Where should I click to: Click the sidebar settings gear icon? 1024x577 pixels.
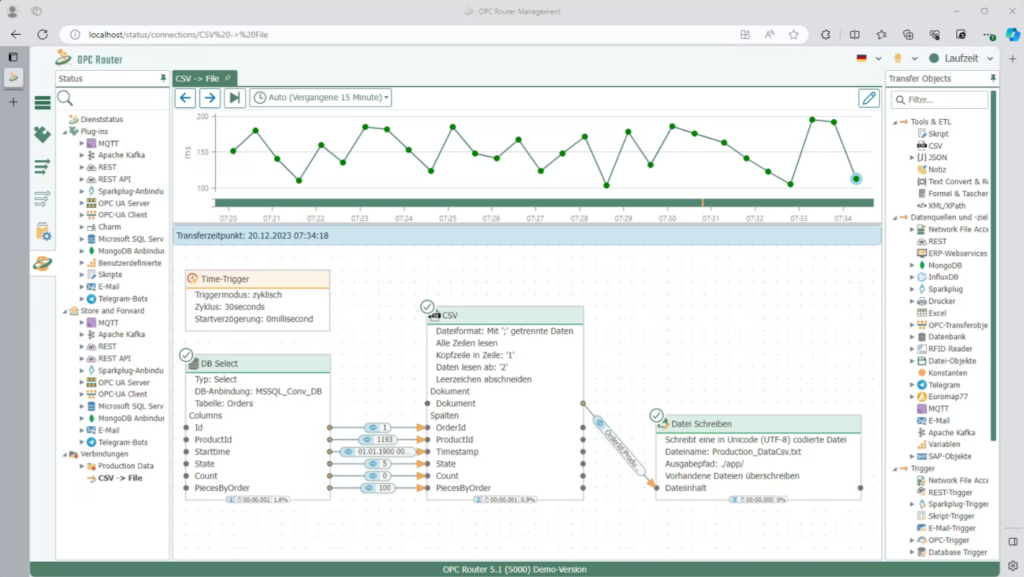coord(1013,566)
